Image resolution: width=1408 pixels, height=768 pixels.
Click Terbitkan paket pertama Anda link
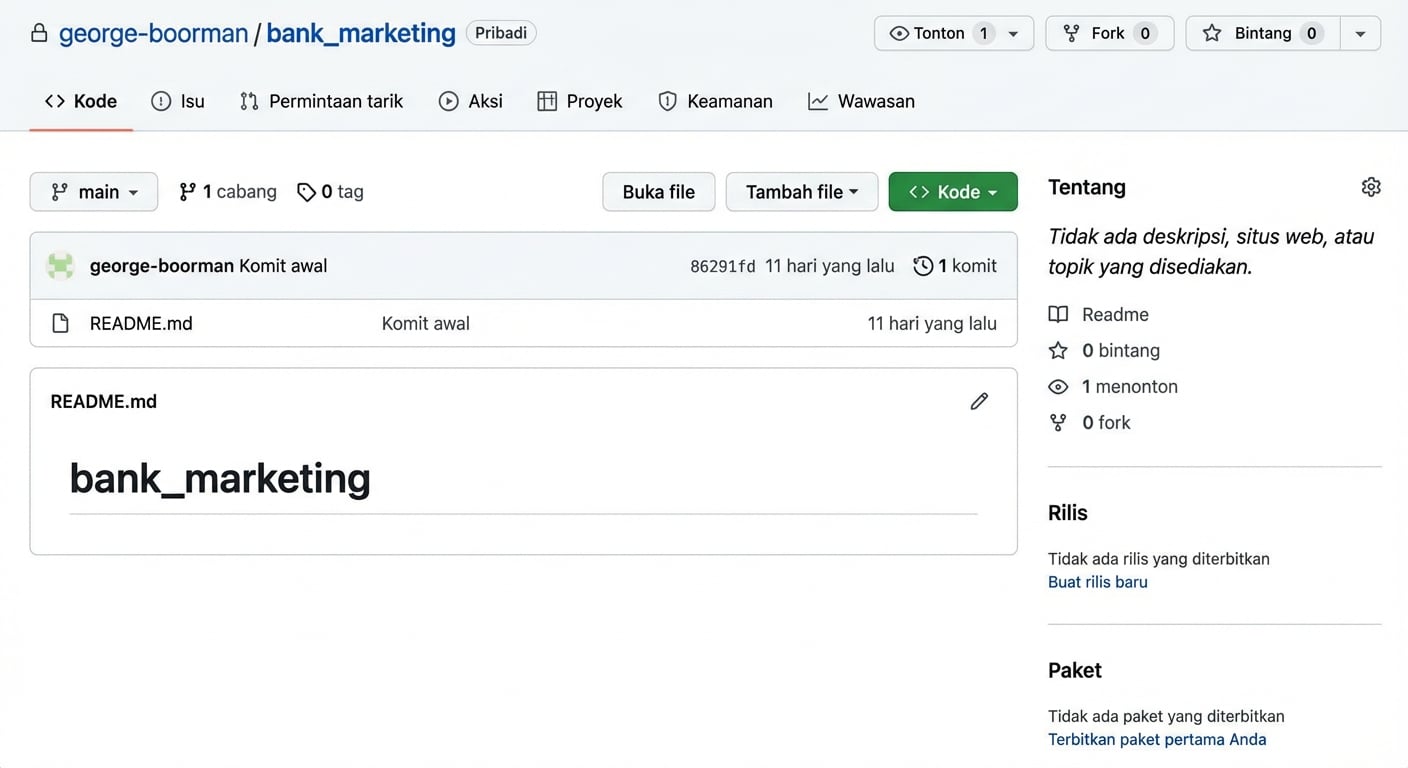click(1157, 740)
